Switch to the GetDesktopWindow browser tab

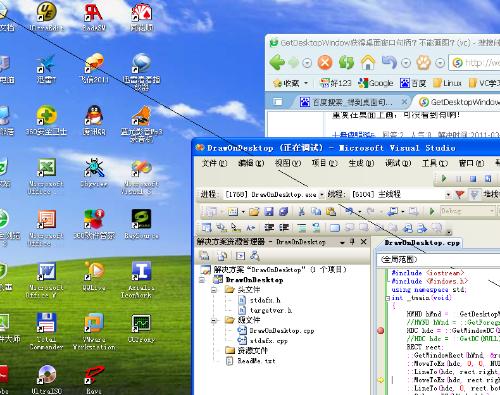[458, 102]
